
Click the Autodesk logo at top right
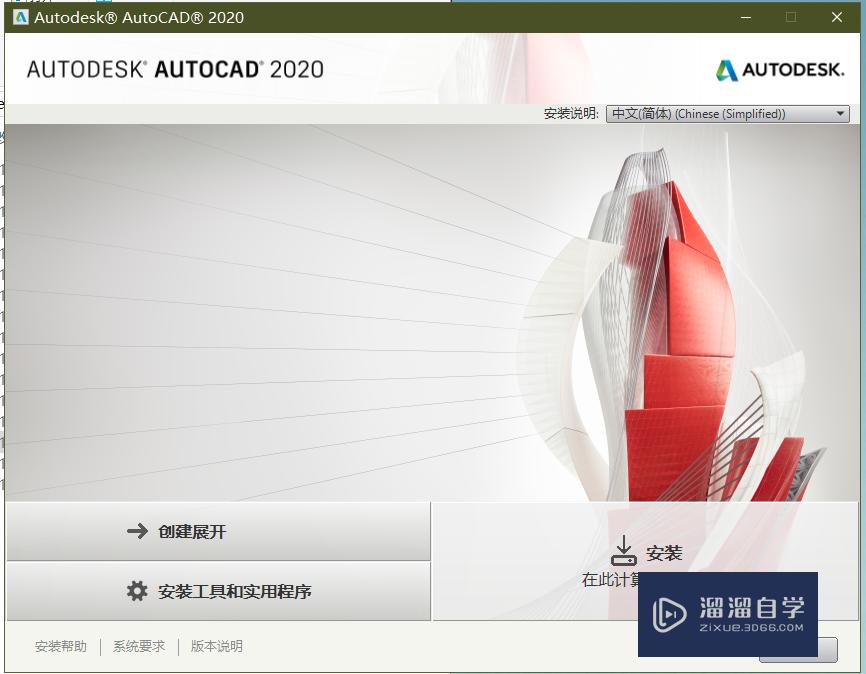tap(780, 70)
